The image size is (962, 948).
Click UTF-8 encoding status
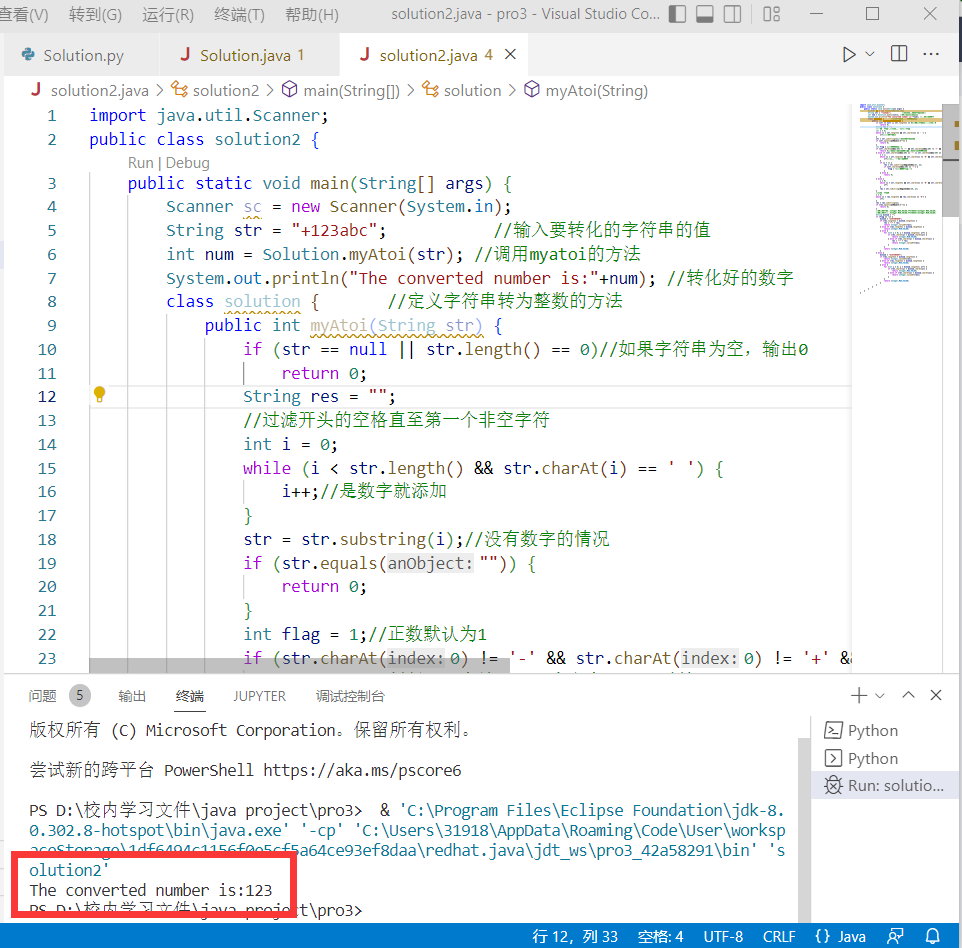click(x=723, y=936)
